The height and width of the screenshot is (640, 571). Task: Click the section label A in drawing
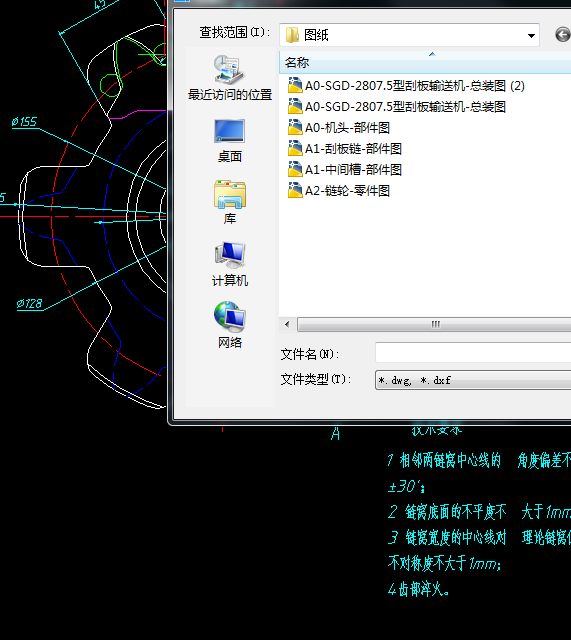point(335,434)
